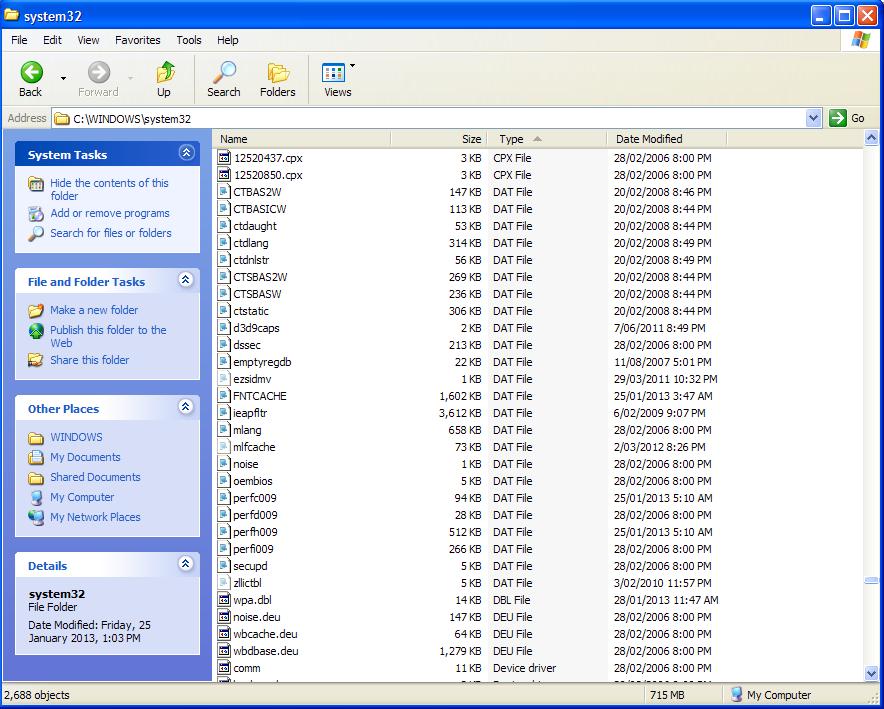Screen dimensions: 884x709
Task: Click Add or remove programs link
Action: [110, 213]
